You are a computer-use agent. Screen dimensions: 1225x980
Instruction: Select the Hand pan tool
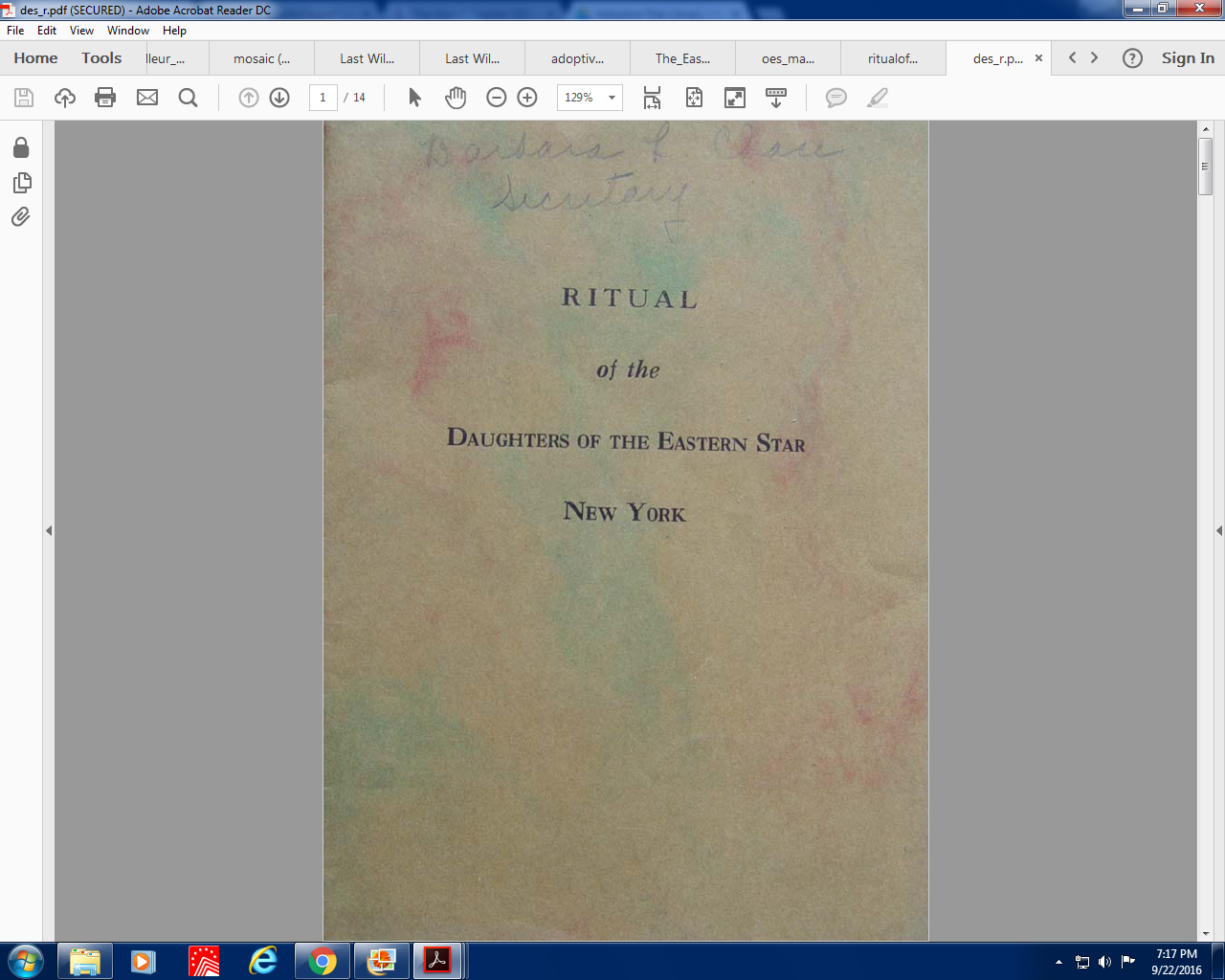pos(456,98)
